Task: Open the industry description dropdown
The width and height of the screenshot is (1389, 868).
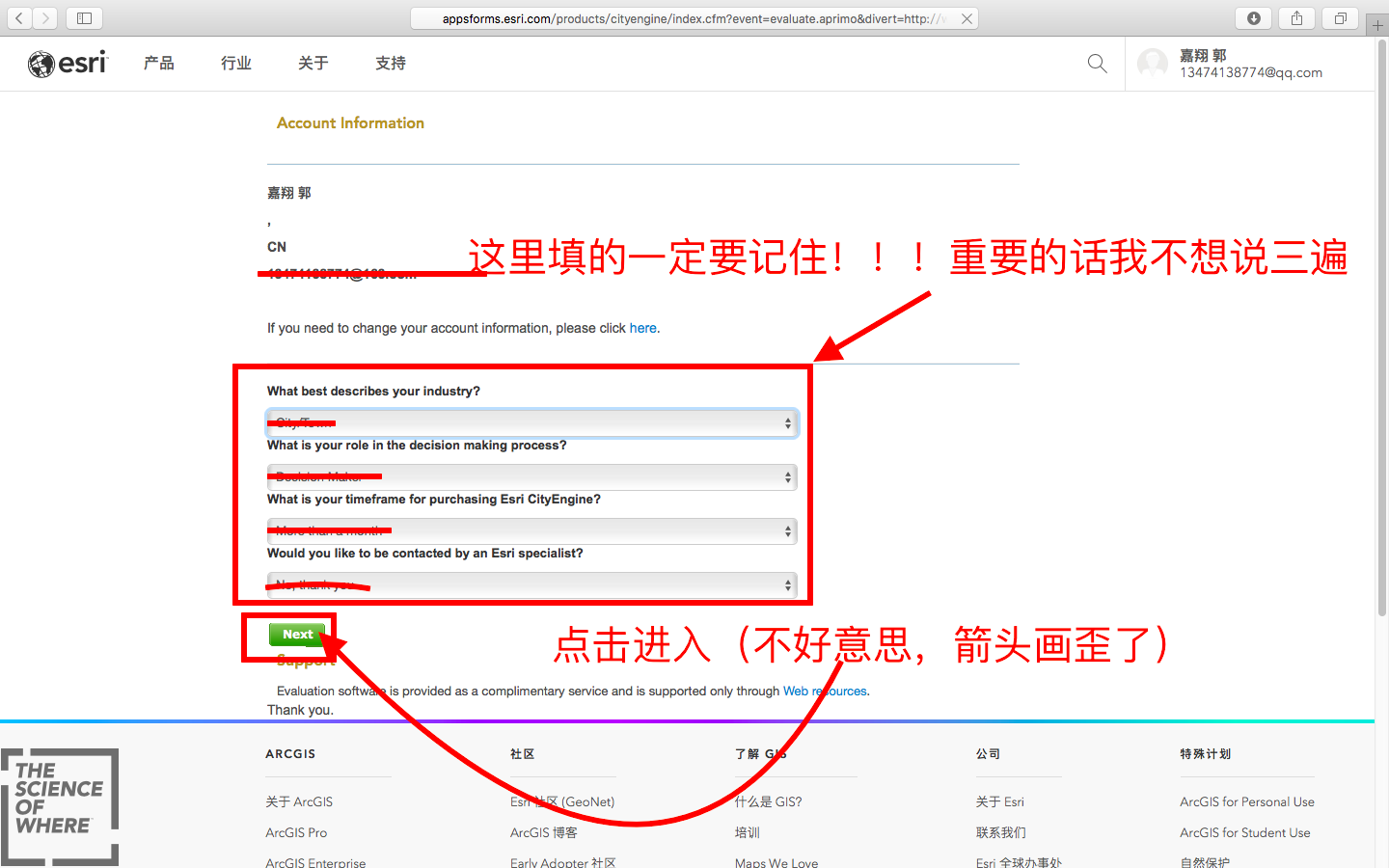Action: [531, 422]
